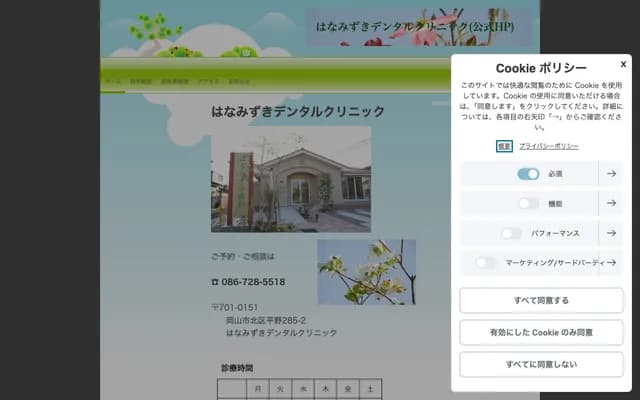Enable the パフォーマンス cookie switch
Image resolution: width=640 pixels, height=400 pixels.
coord(511,233)
